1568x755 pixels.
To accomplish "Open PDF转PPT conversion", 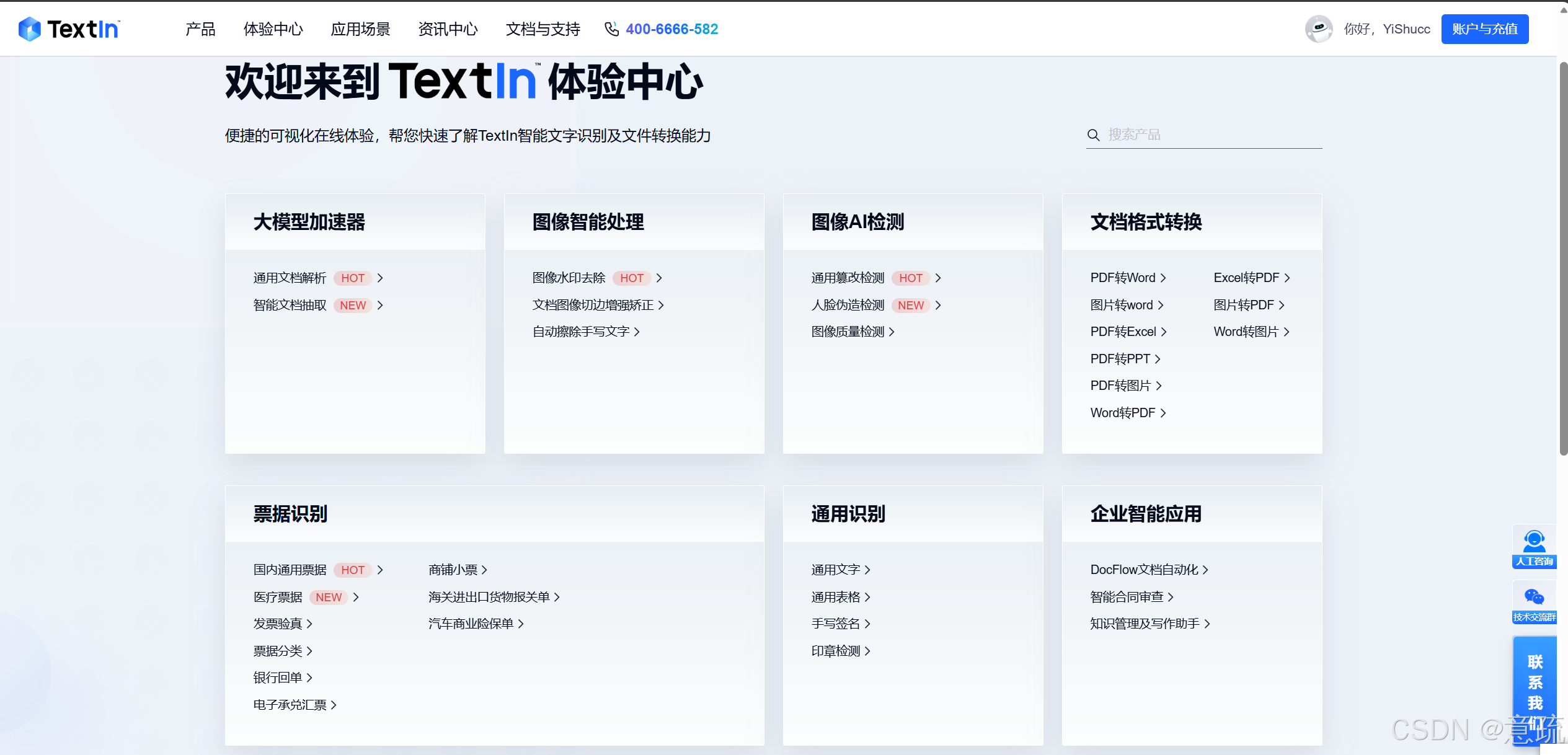I will coord(1120,360).
